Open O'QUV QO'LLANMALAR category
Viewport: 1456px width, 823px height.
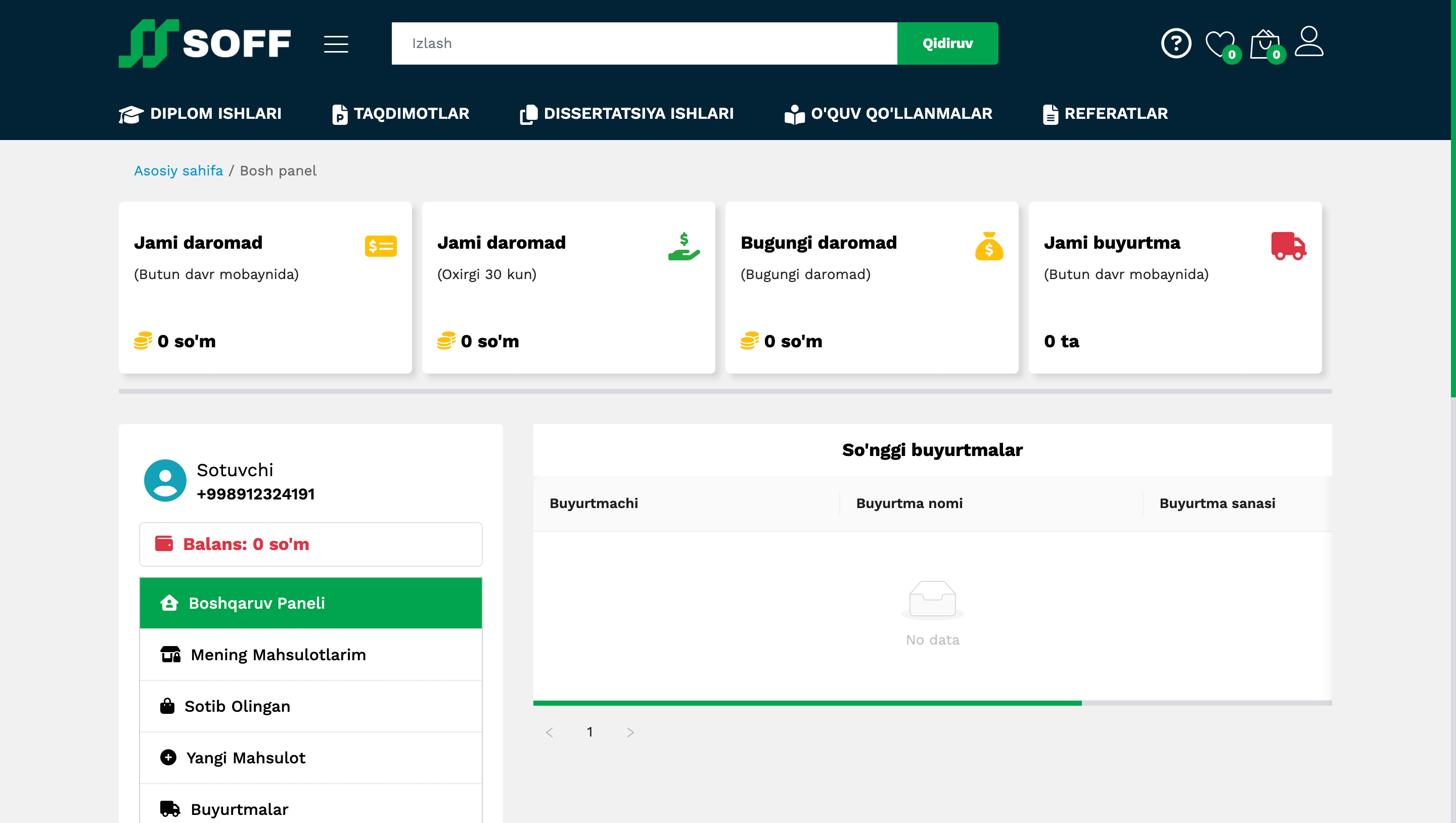tap(889, 114)
